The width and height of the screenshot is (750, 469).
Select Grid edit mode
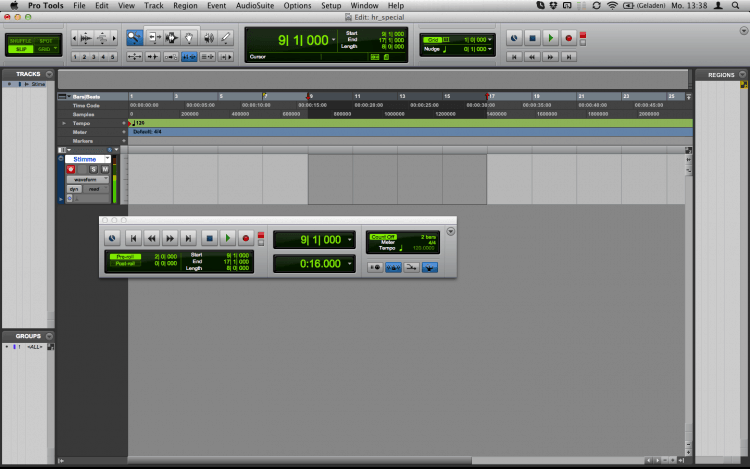46,49
